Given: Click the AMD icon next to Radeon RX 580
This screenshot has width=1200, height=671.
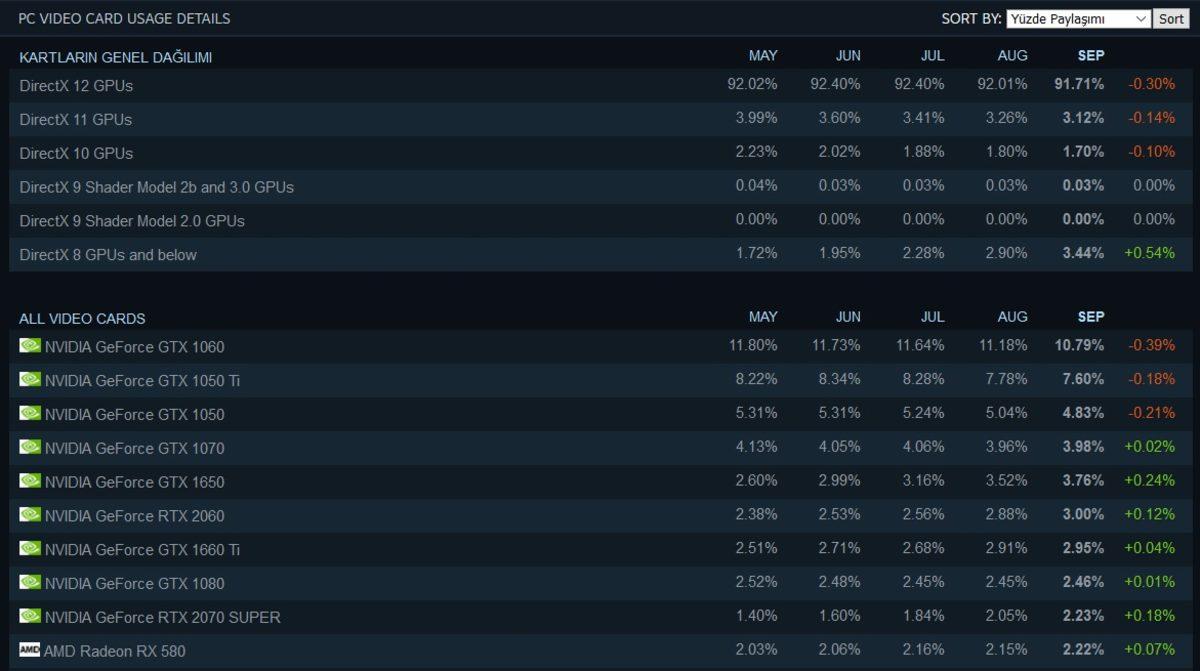Looking at the screenshot, I should [x=31, y=651].
